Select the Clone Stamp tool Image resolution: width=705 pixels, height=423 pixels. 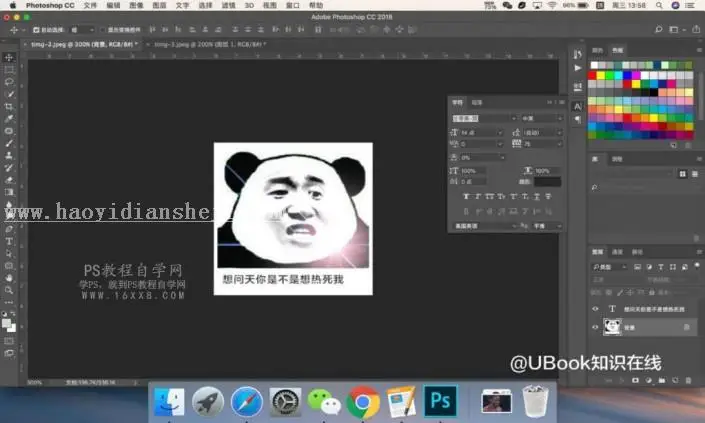9,156
